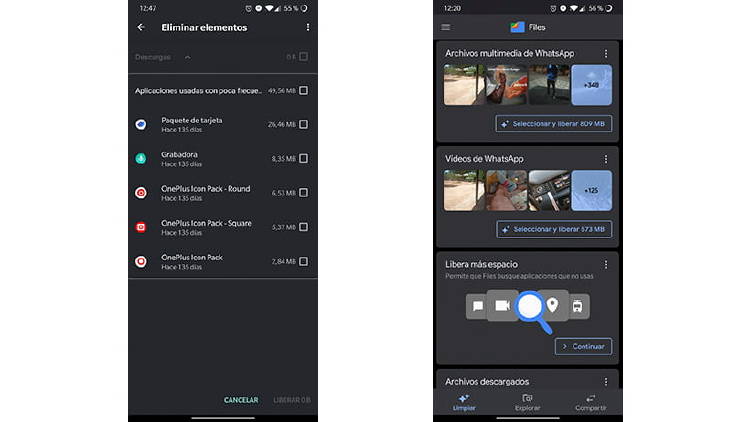Check OnePlus Icon Pack - Square checkbox
Screen dimensions: 750x422
[x=303, y=227]
